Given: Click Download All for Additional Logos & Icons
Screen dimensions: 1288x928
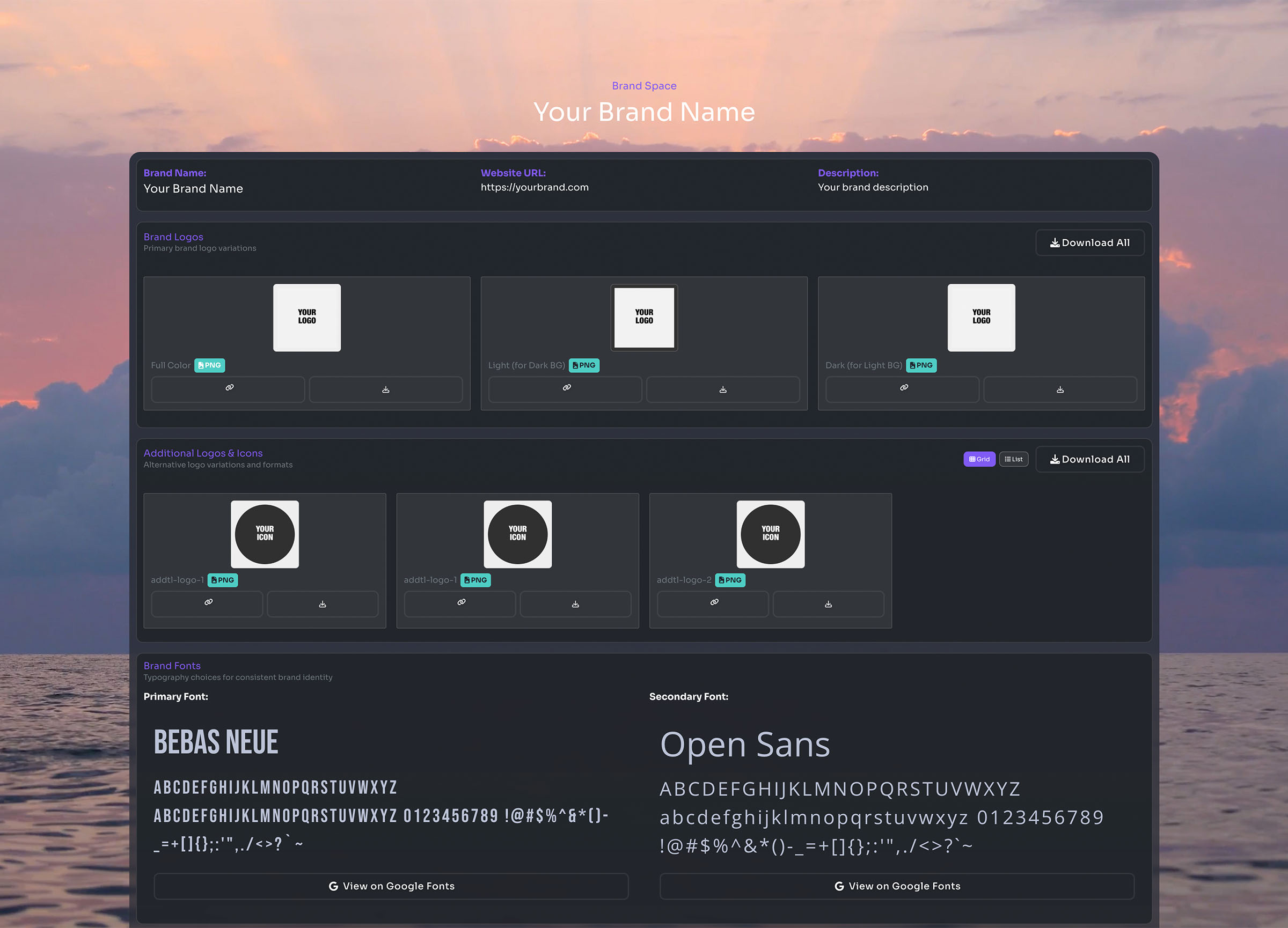Looking at the screenshot, I should (x=1089, y=459).
